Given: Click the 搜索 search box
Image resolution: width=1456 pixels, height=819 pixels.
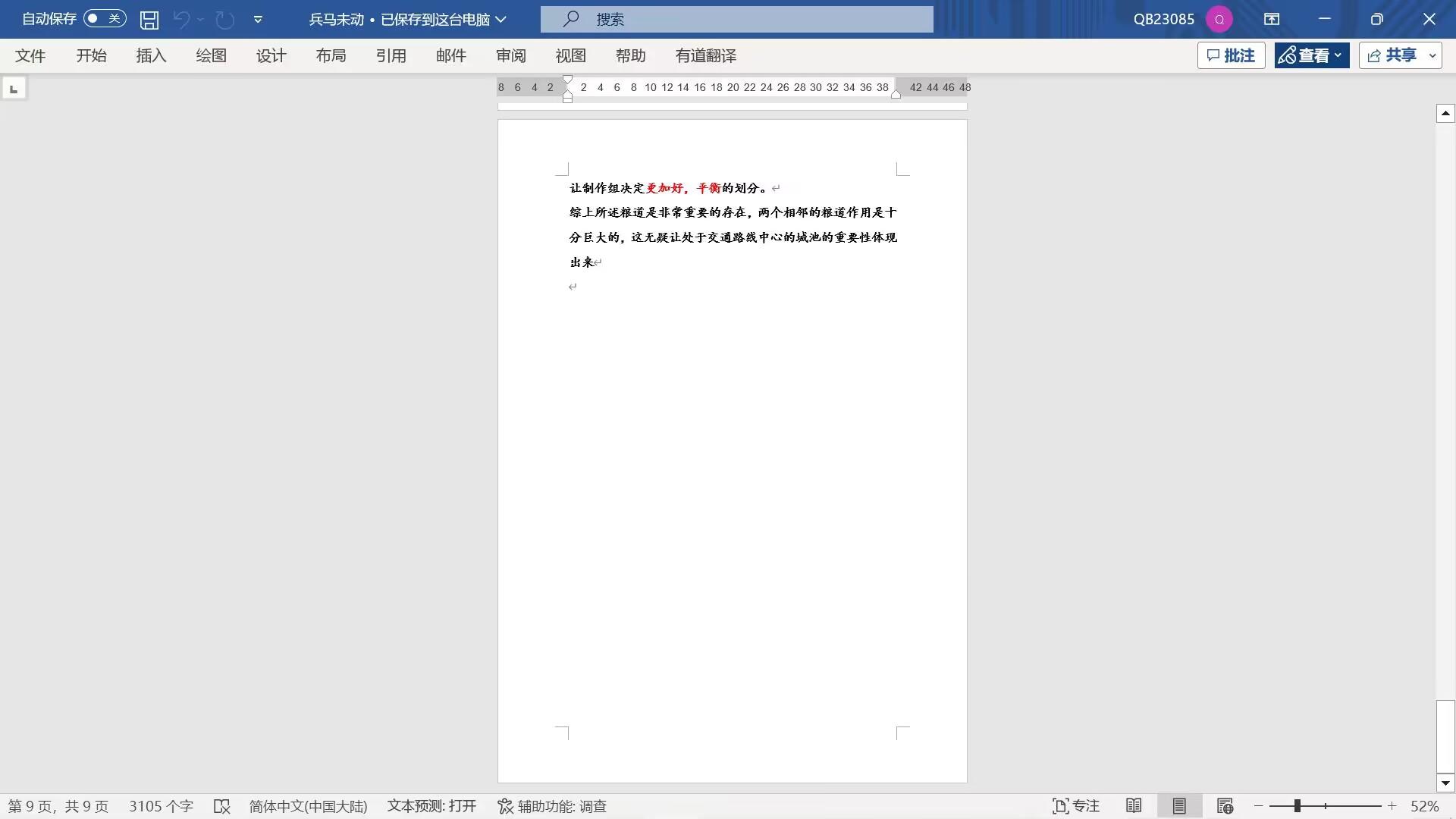Looking at the screenshot, I should (736, 20).
